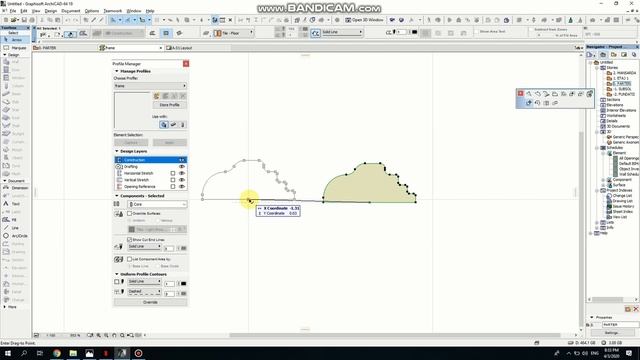Toggle visibility of the Vertical Stretch layer

tap(182, 180)
